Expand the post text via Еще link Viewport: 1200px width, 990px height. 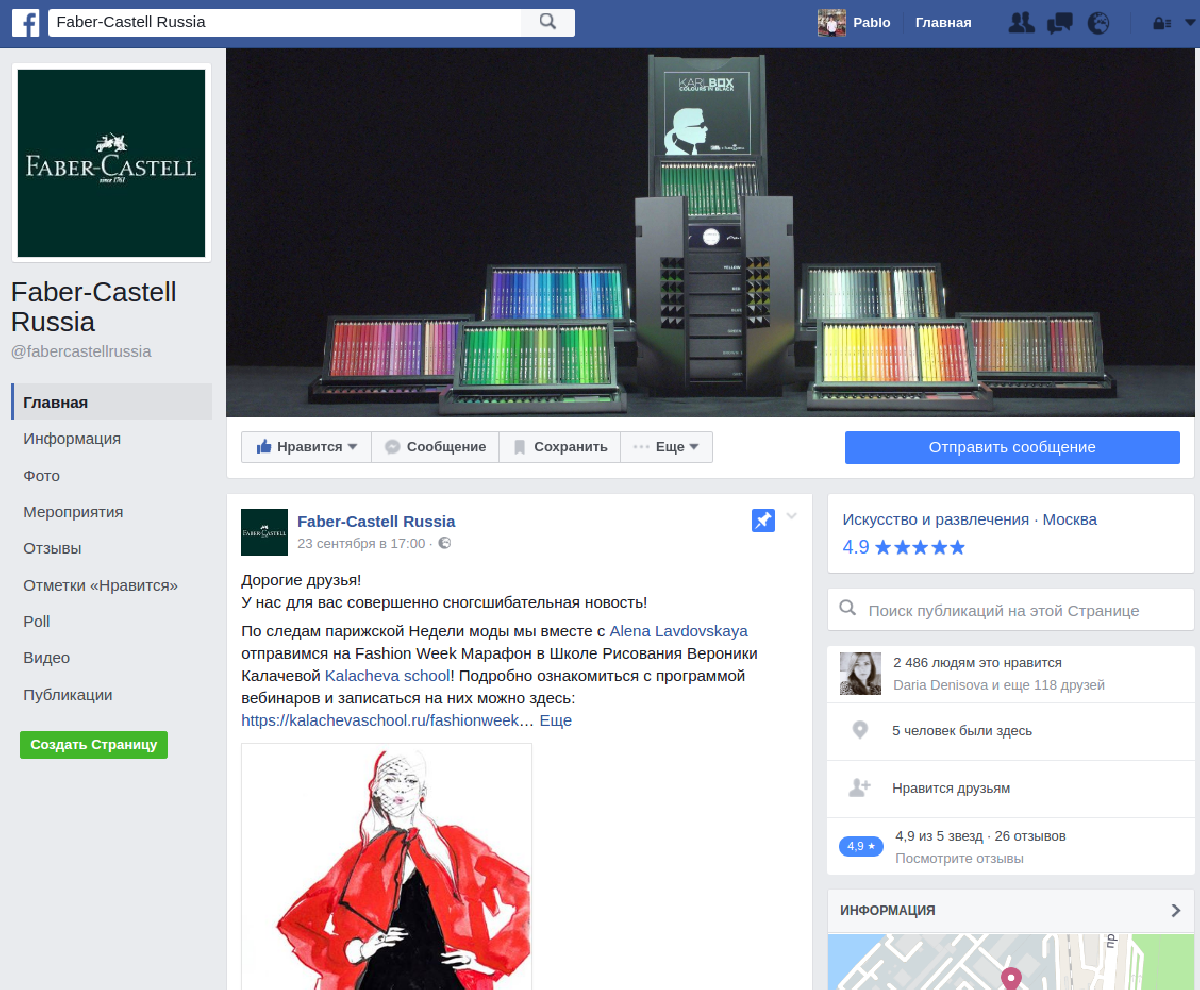(556, 720)
